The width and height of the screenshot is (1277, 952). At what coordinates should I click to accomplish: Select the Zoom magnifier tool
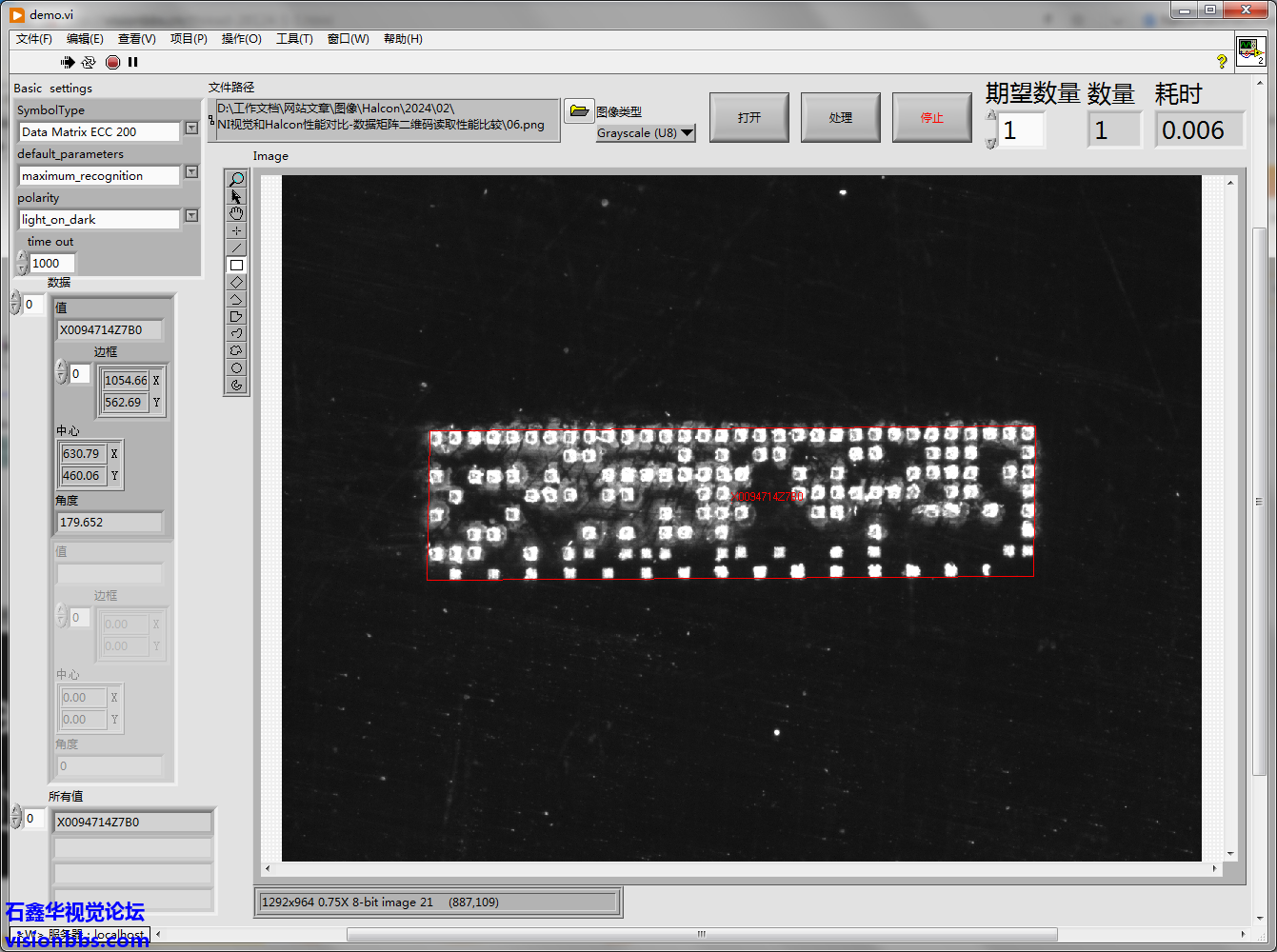236,179
